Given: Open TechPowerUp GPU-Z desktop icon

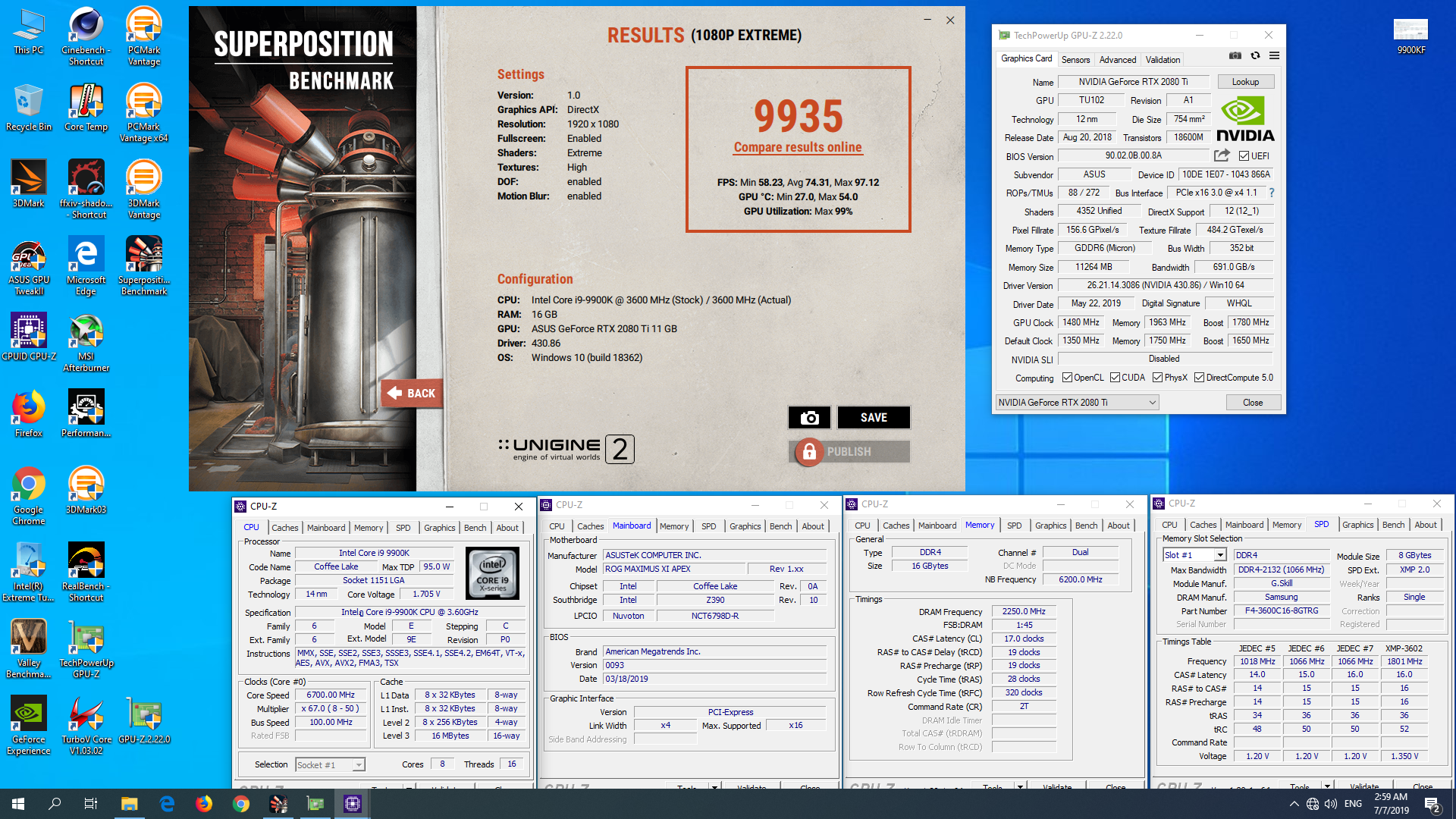Looking at the screenshot, I should click(x=86, y=649).
